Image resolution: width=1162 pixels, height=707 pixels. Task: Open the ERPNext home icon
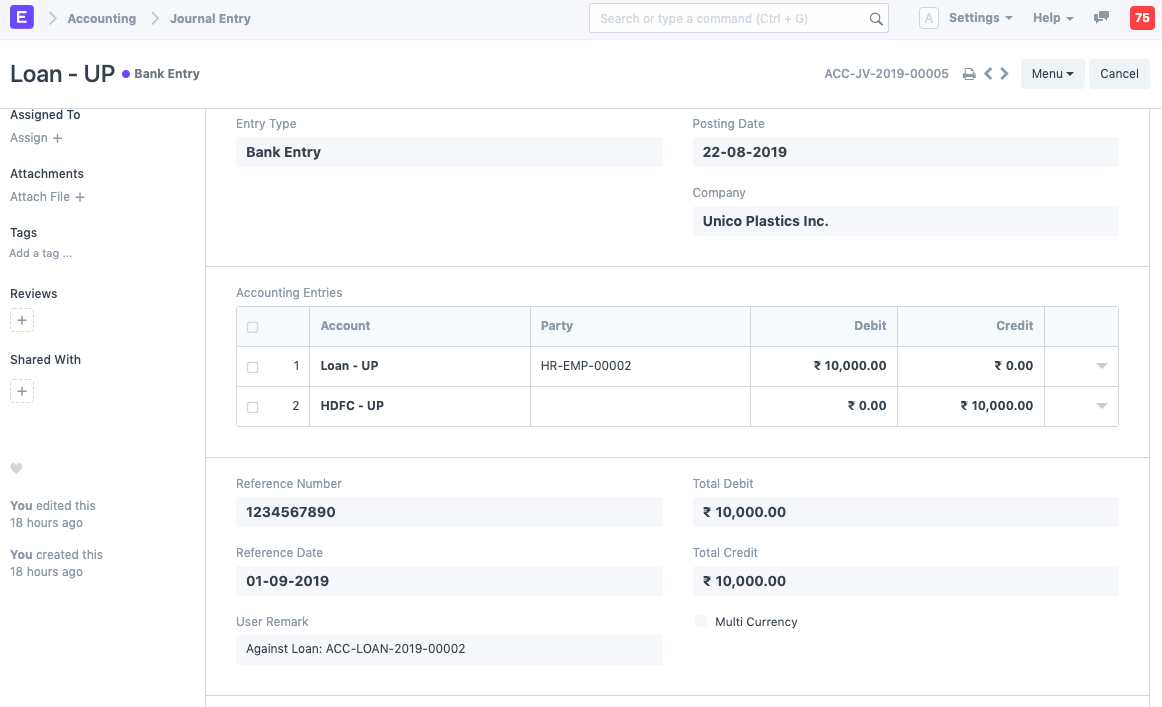(x=21, y=18)
